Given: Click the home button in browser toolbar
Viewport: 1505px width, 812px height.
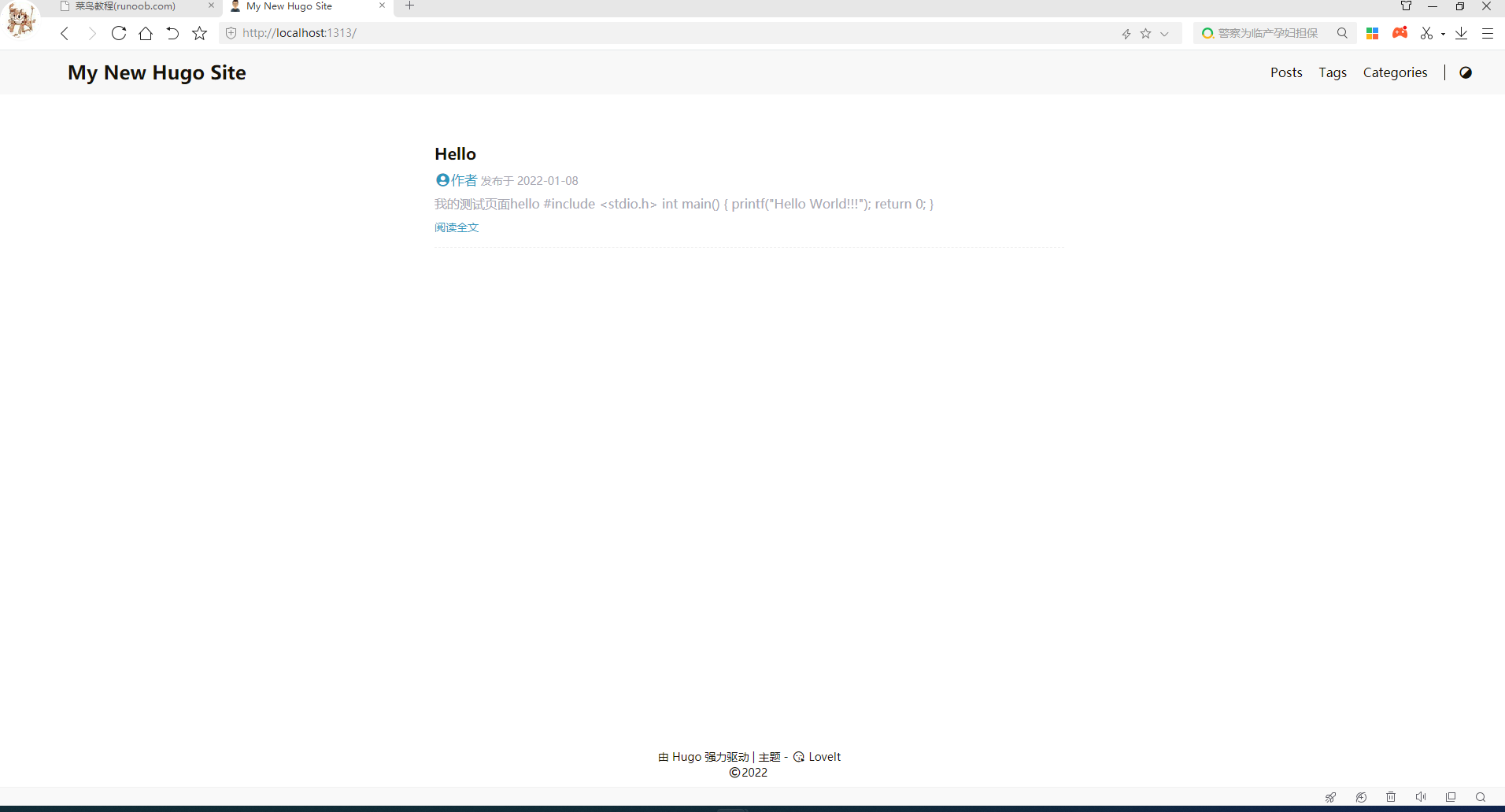Looking at the screenshot, I should point(145,33).
